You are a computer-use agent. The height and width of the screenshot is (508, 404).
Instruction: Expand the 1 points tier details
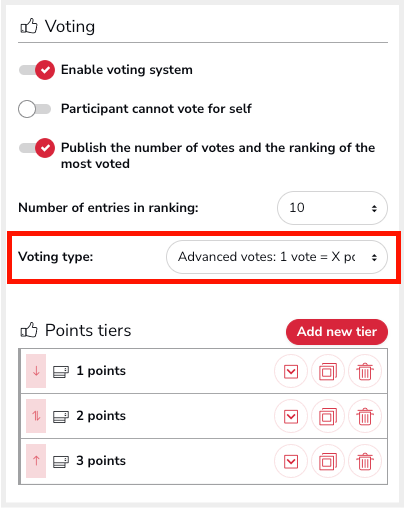pyautogui.click(x=291, y=371)
